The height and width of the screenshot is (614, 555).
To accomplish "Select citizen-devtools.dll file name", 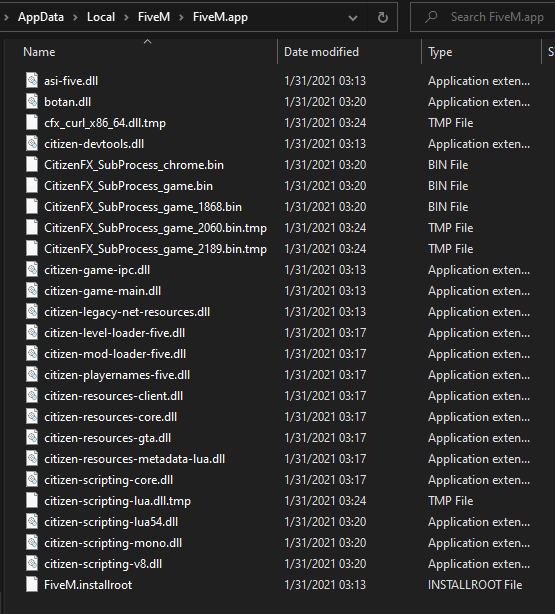I will [94, 144].
